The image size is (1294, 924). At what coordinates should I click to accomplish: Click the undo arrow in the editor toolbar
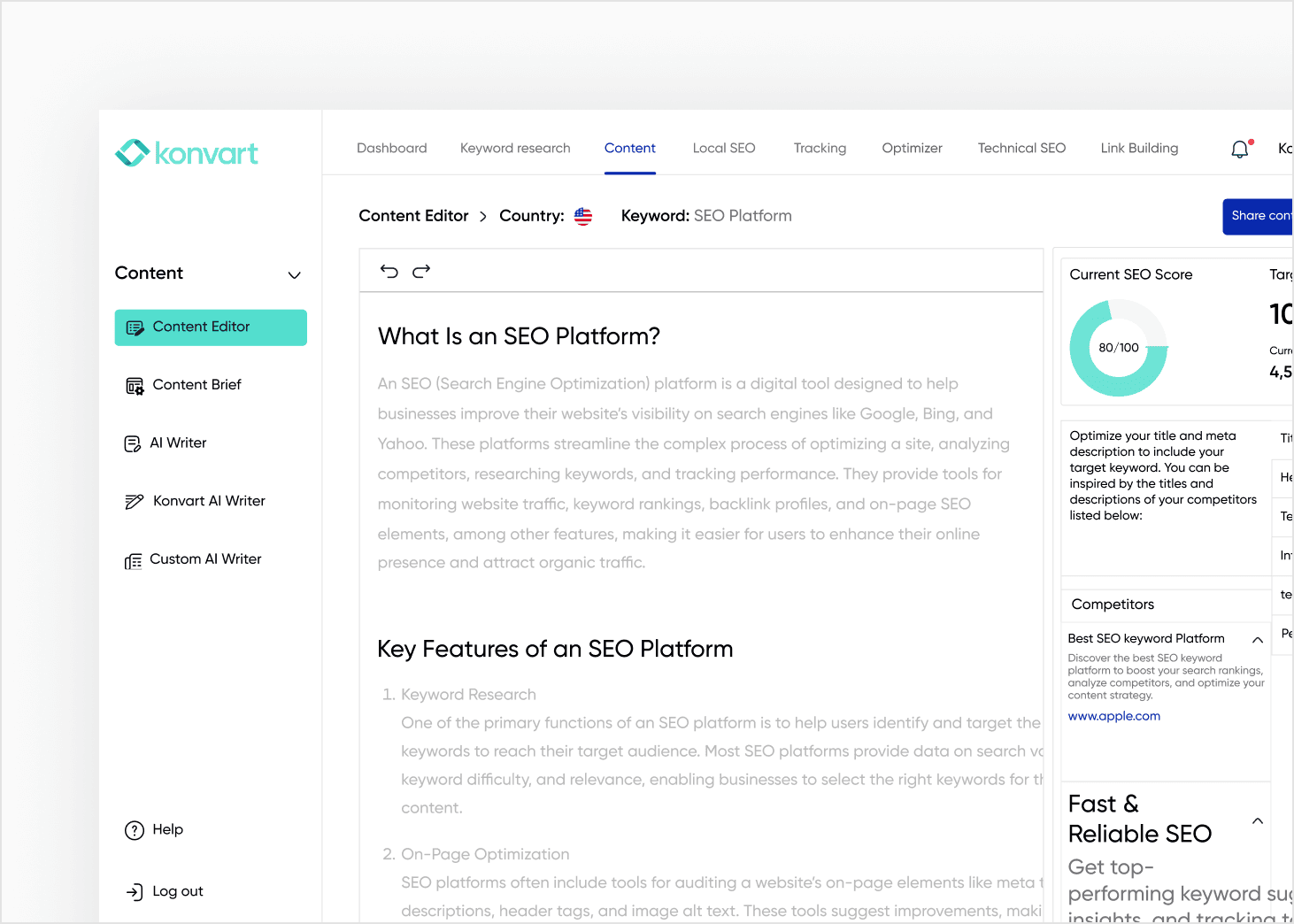point(389,271)
